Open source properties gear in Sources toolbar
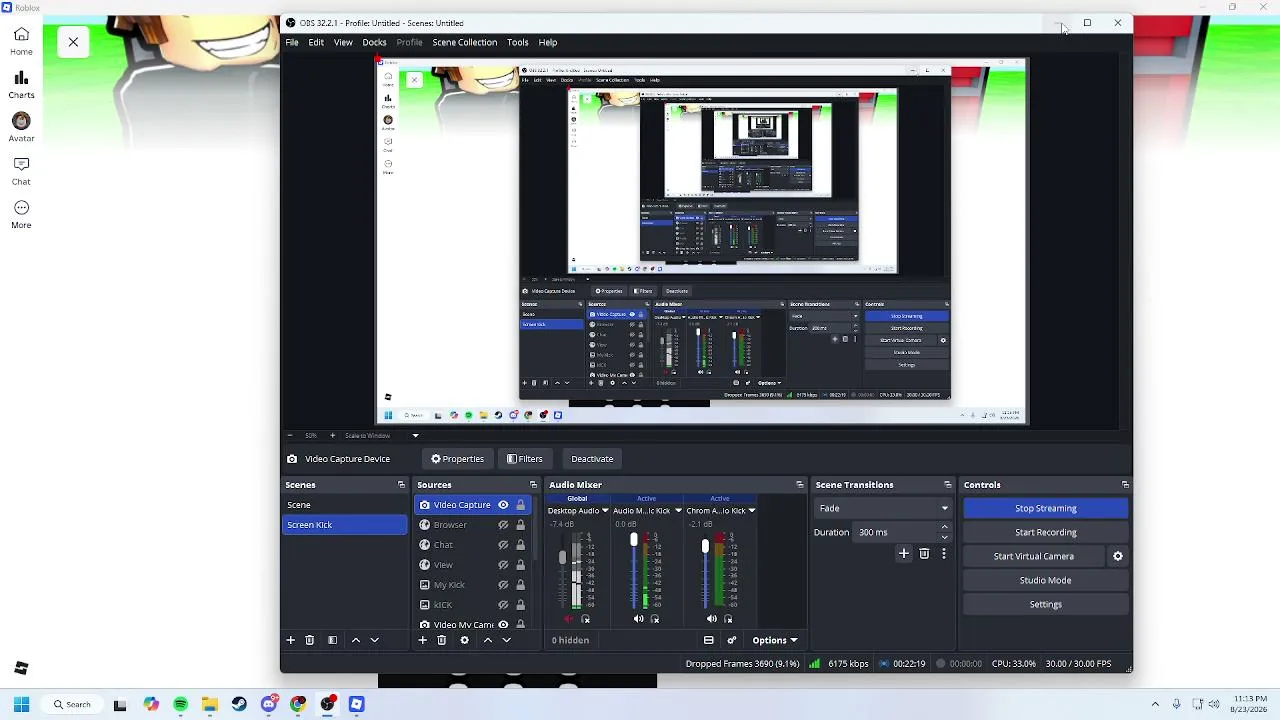Image resolution: width=1280 pixels, height=720 pixels. tap(464, 640)
